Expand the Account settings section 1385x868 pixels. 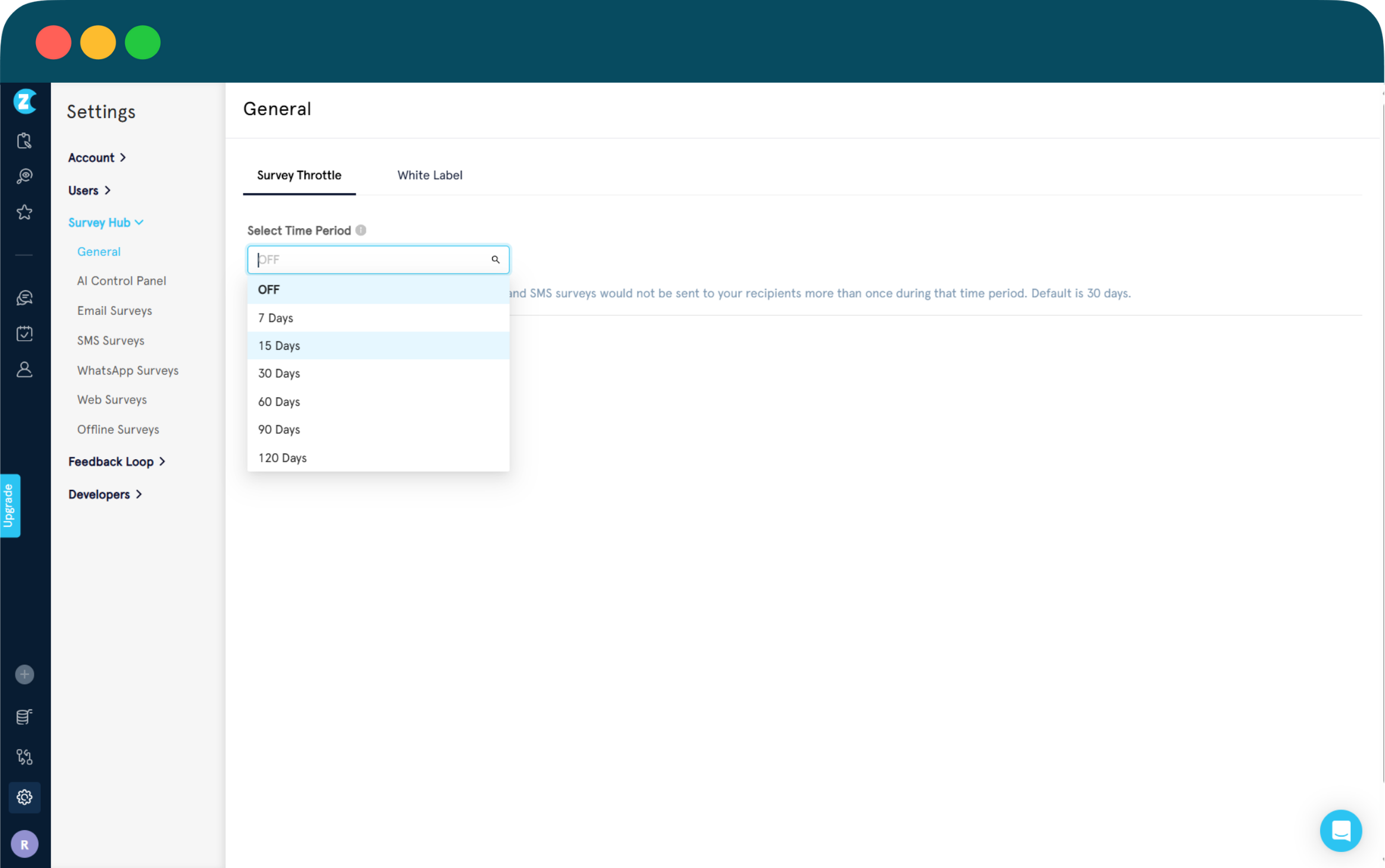pyautogui.click(x=97, y=158)
